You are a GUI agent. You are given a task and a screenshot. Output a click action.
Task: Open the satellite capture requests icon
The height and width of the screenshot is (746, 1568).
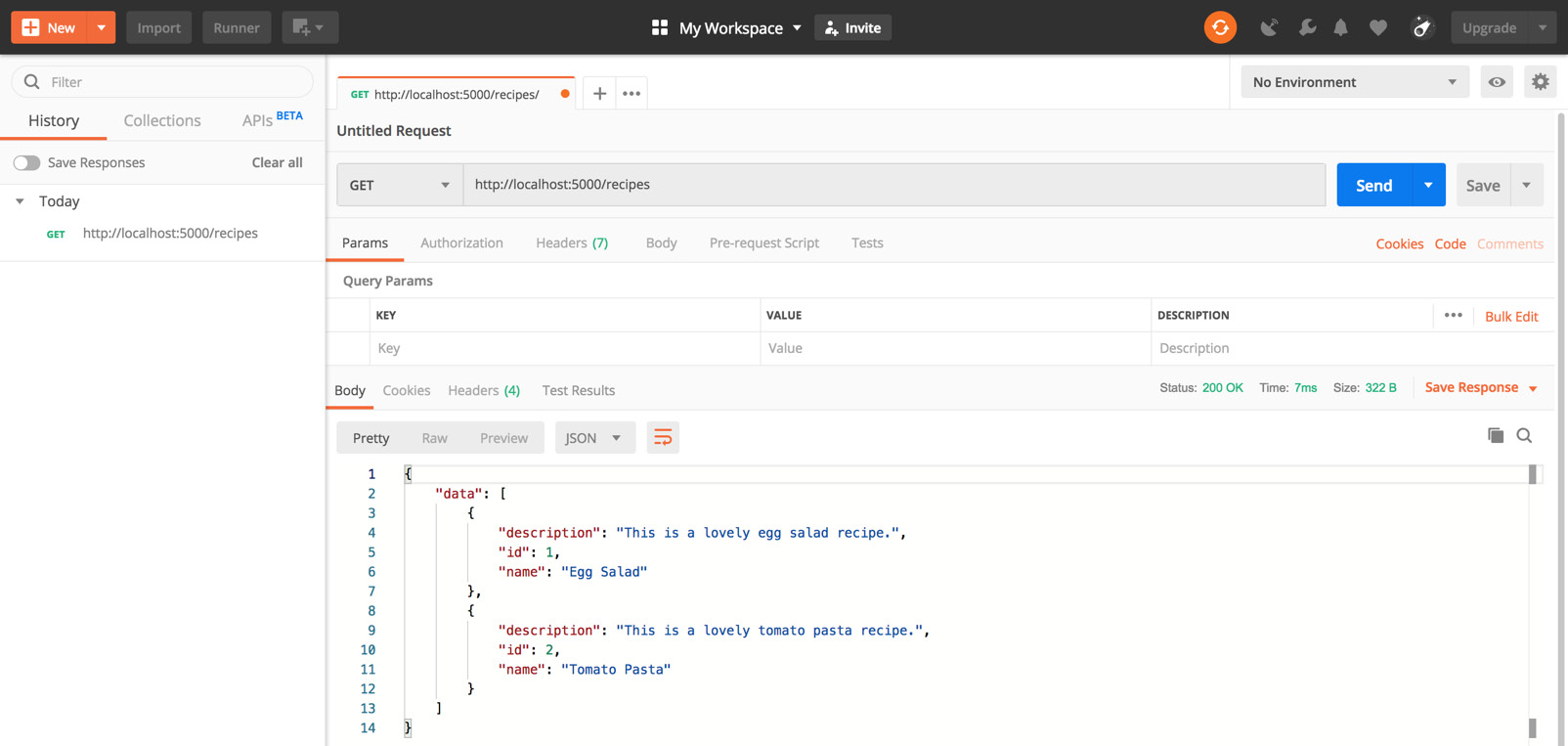1269,27
